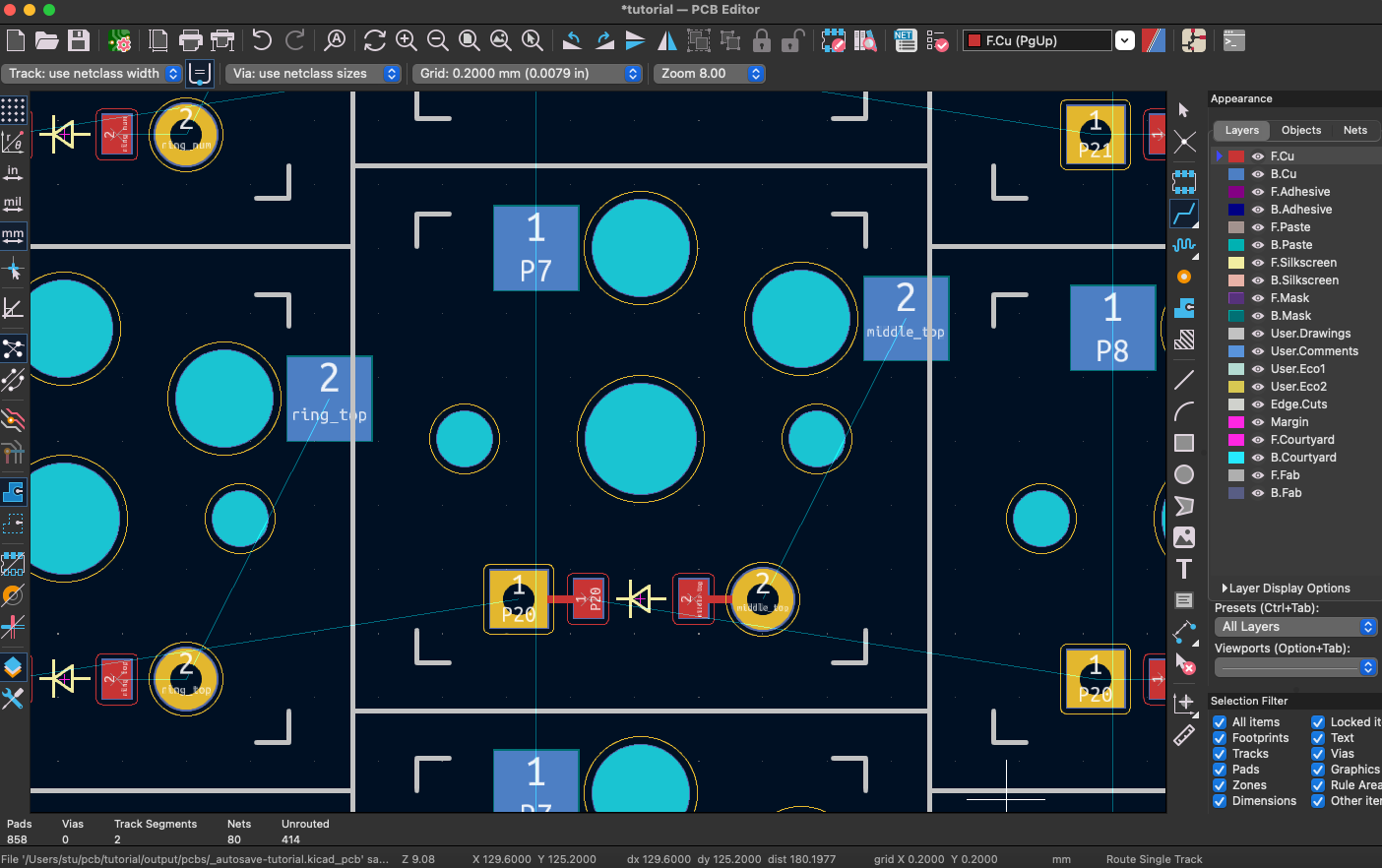The image size is (1382, 868).
Task: Switch to the Objects tab
Action: [x=1301, y=130]
